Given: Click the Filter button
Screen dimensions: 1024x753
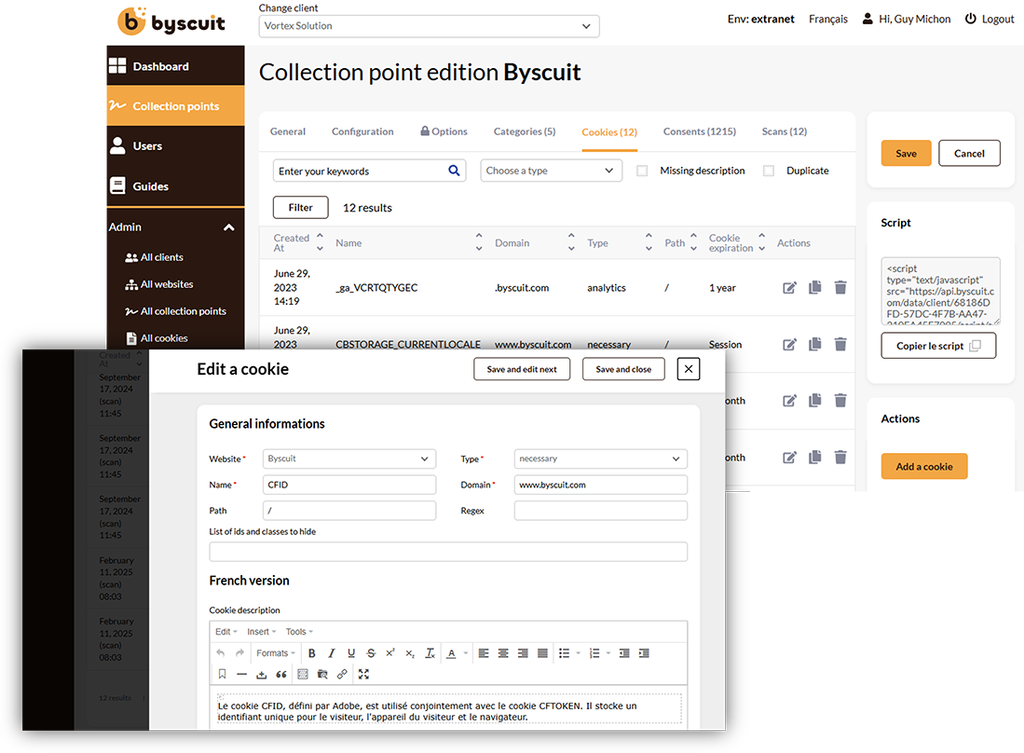Looking at the screenshot, I should [x=300, y=208].
